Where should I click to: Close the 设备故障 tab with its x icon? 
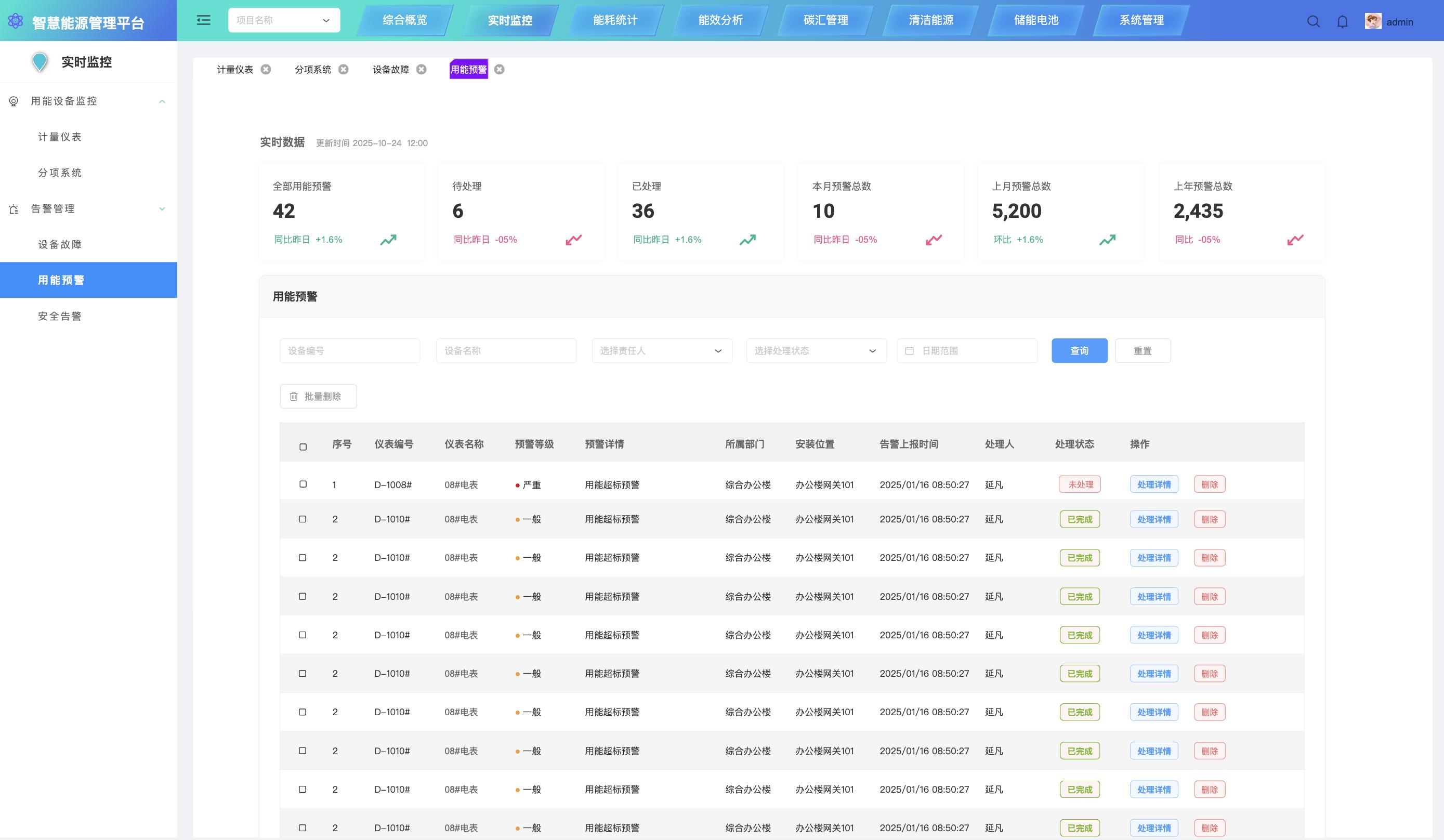[421, 69]
